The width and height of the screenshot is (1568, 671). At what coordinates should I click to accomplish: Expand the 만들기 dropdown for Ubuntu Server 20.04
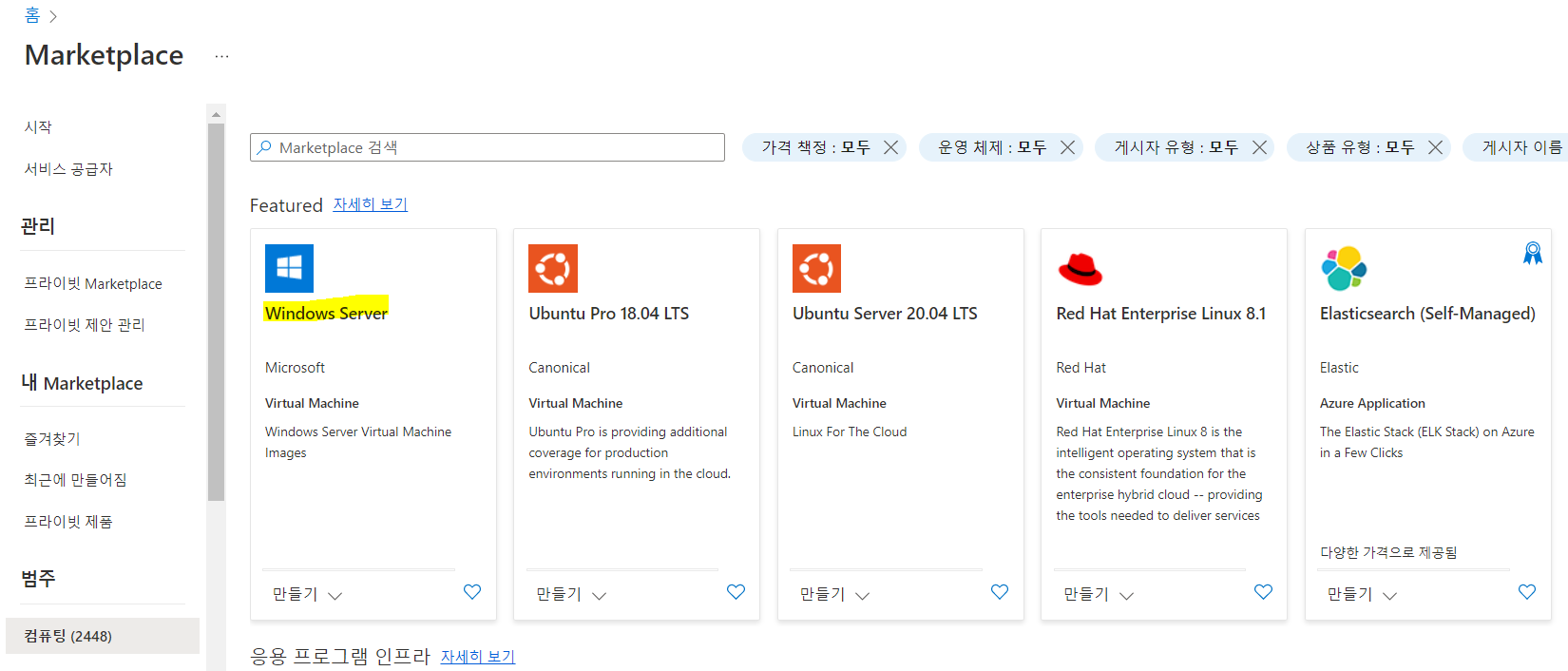862,596
